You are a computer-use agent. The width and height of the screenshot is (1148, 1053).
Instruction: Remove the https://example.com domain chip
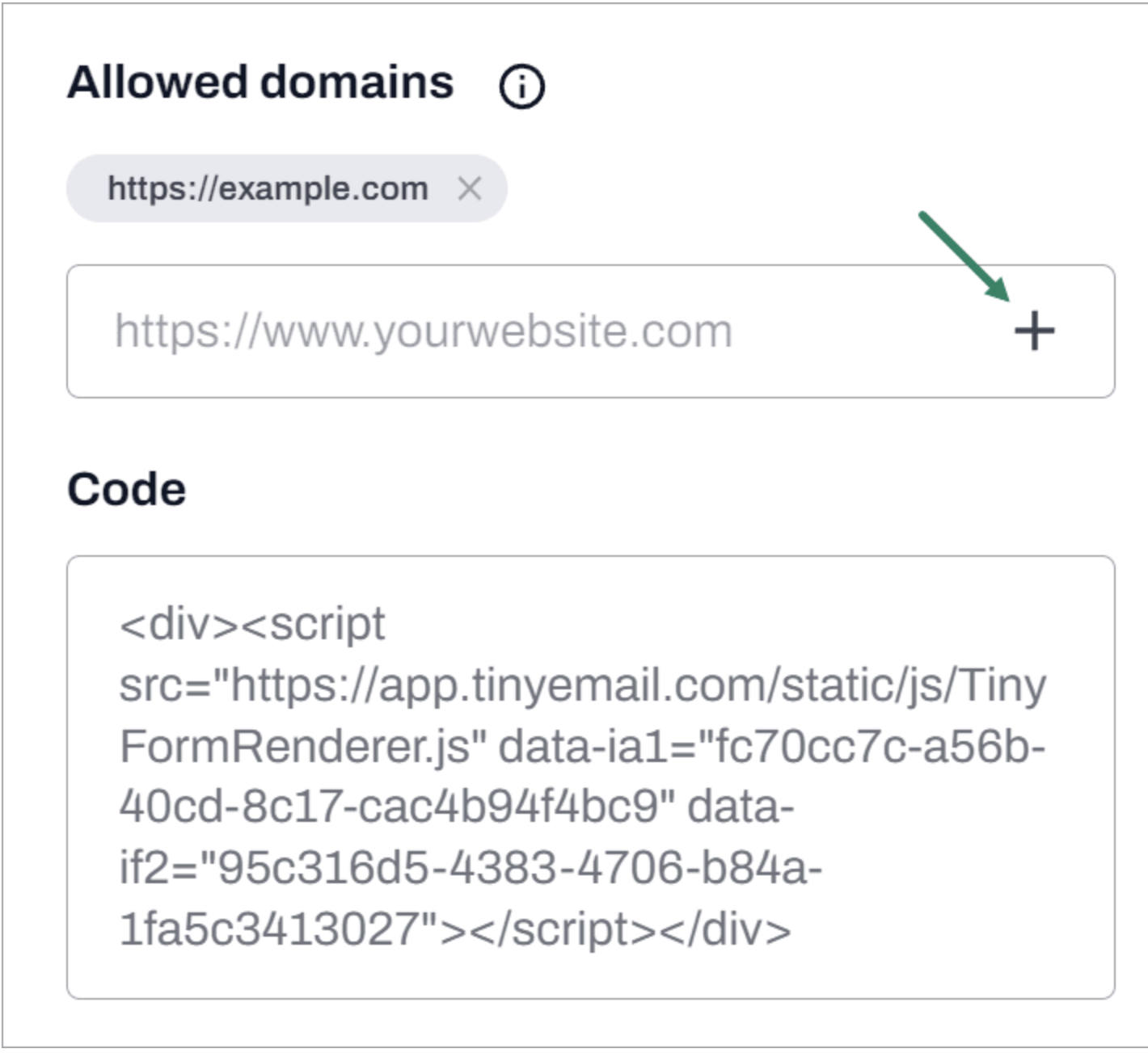pos(470,188)
